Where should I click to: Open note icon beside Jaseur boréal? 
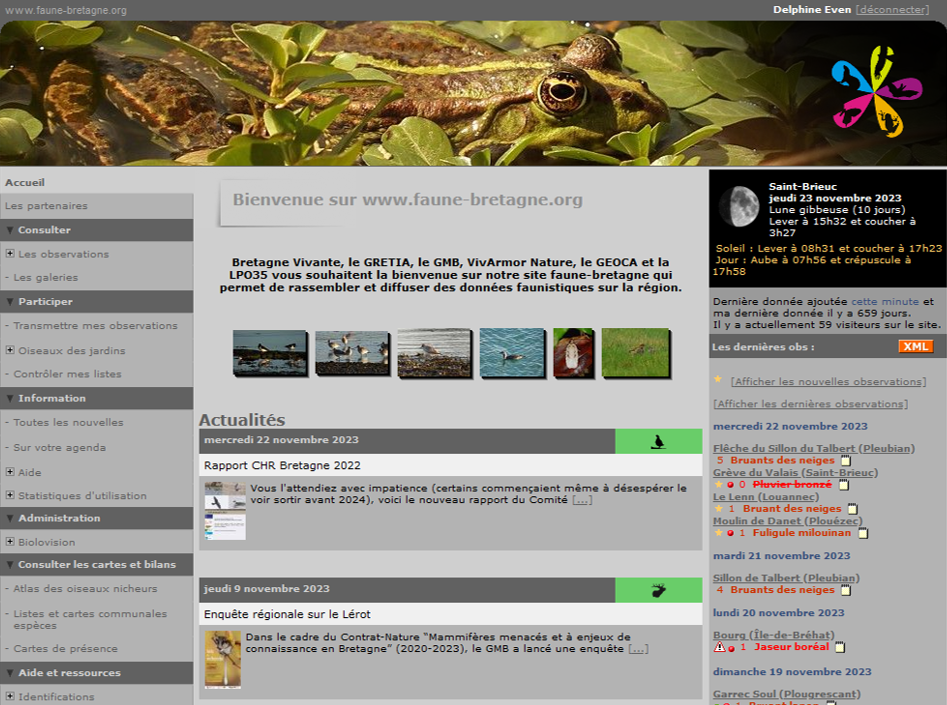tap(839, 647)
